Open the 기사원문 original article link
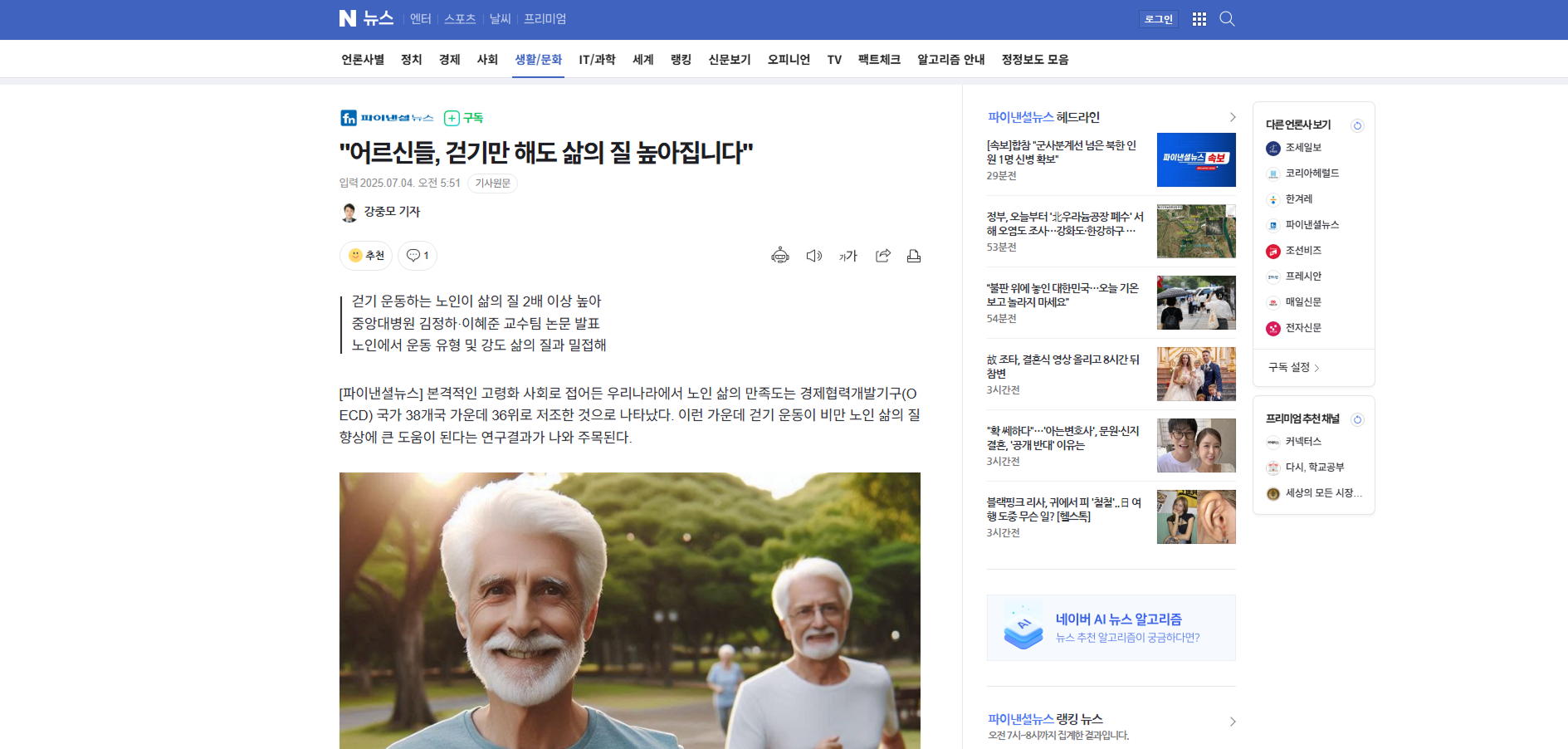Viewport: 1568px width, 749px height. [x=492, y=184]
